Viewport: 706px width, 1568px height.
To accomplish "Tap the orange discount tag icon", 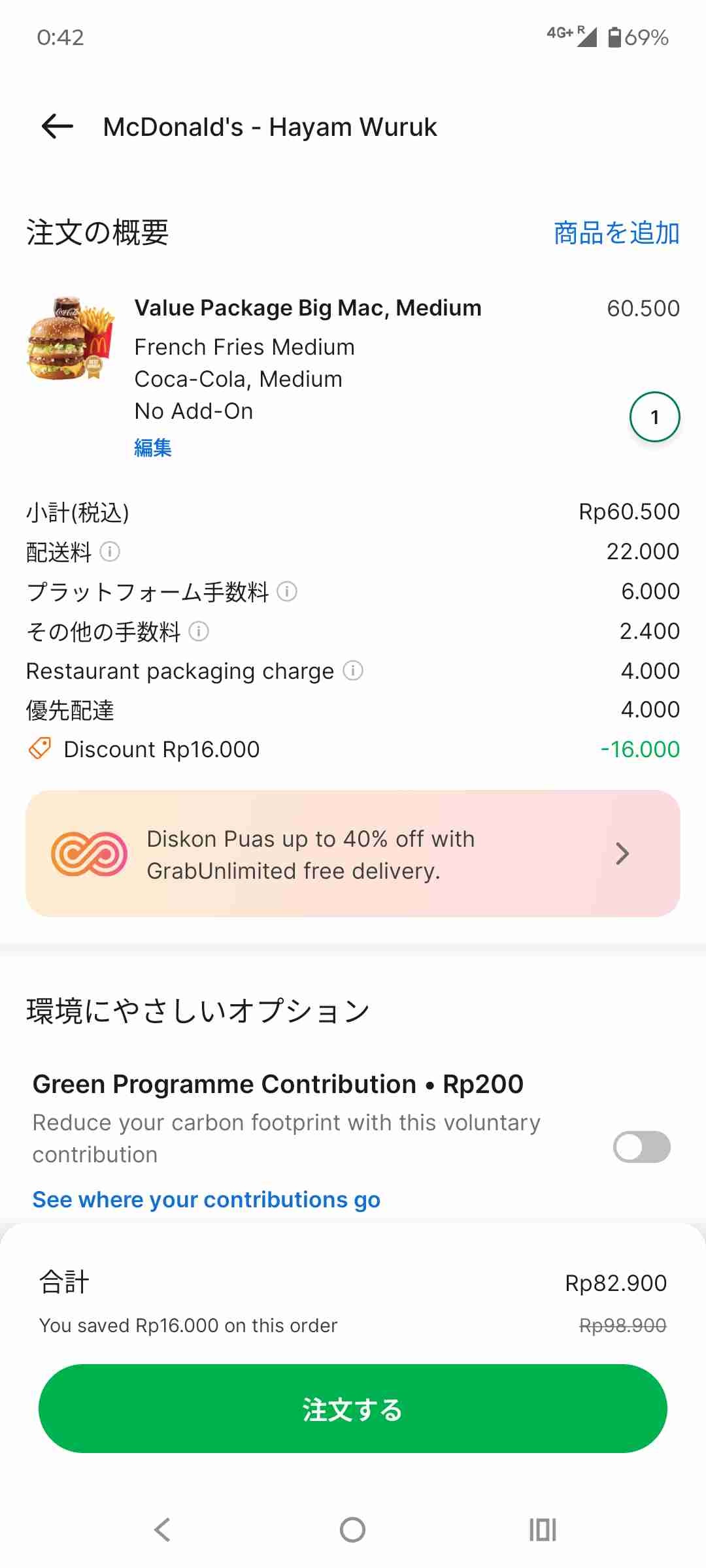I will point(40,749).
